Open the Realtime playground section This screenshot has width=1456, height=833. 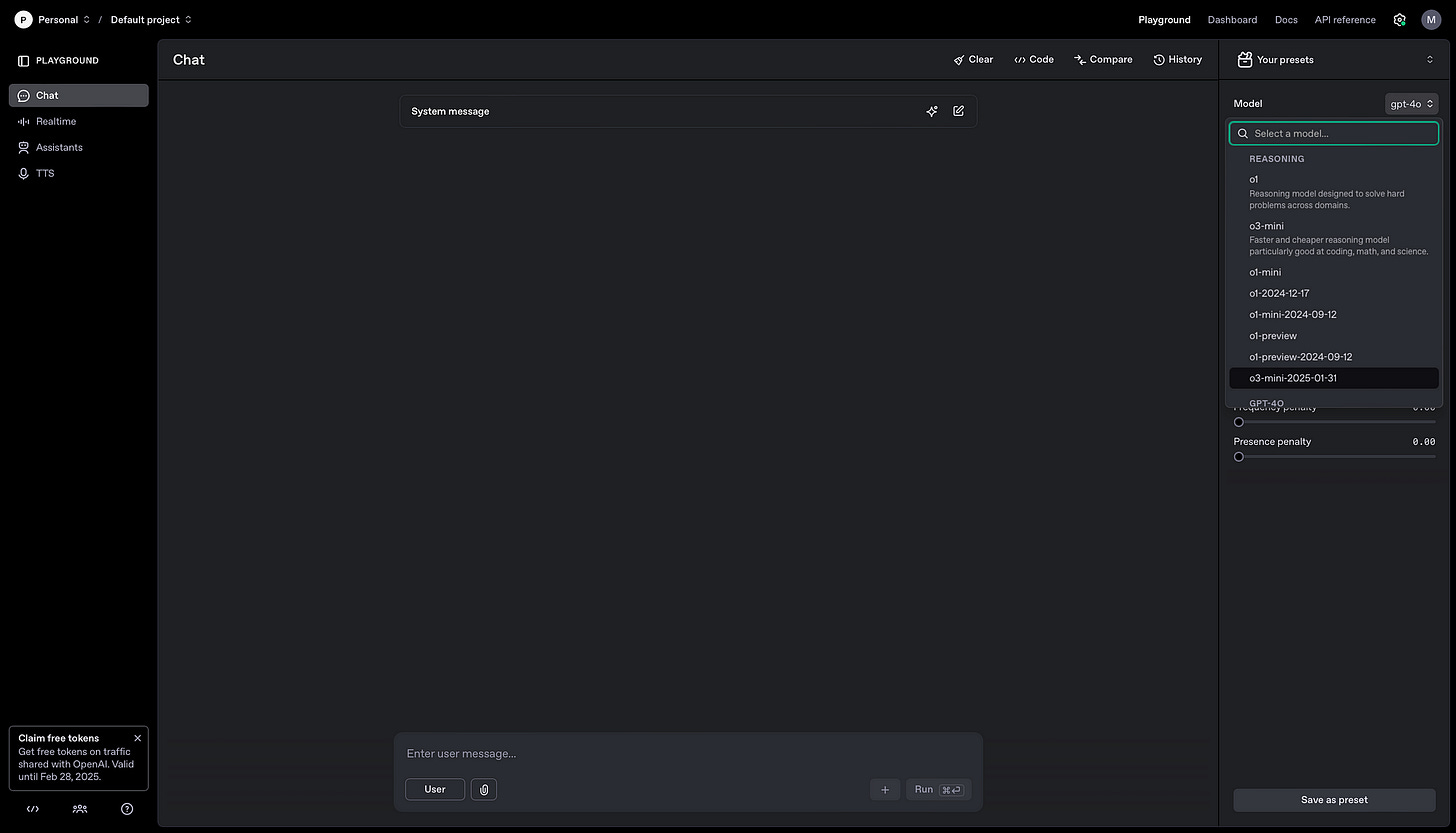[x=78, y=121]
